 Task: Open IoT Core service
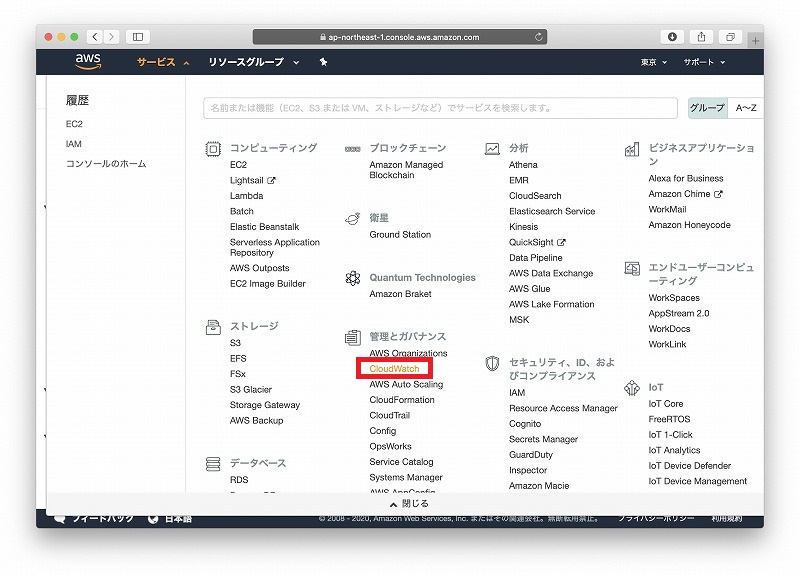click(666, 404)
